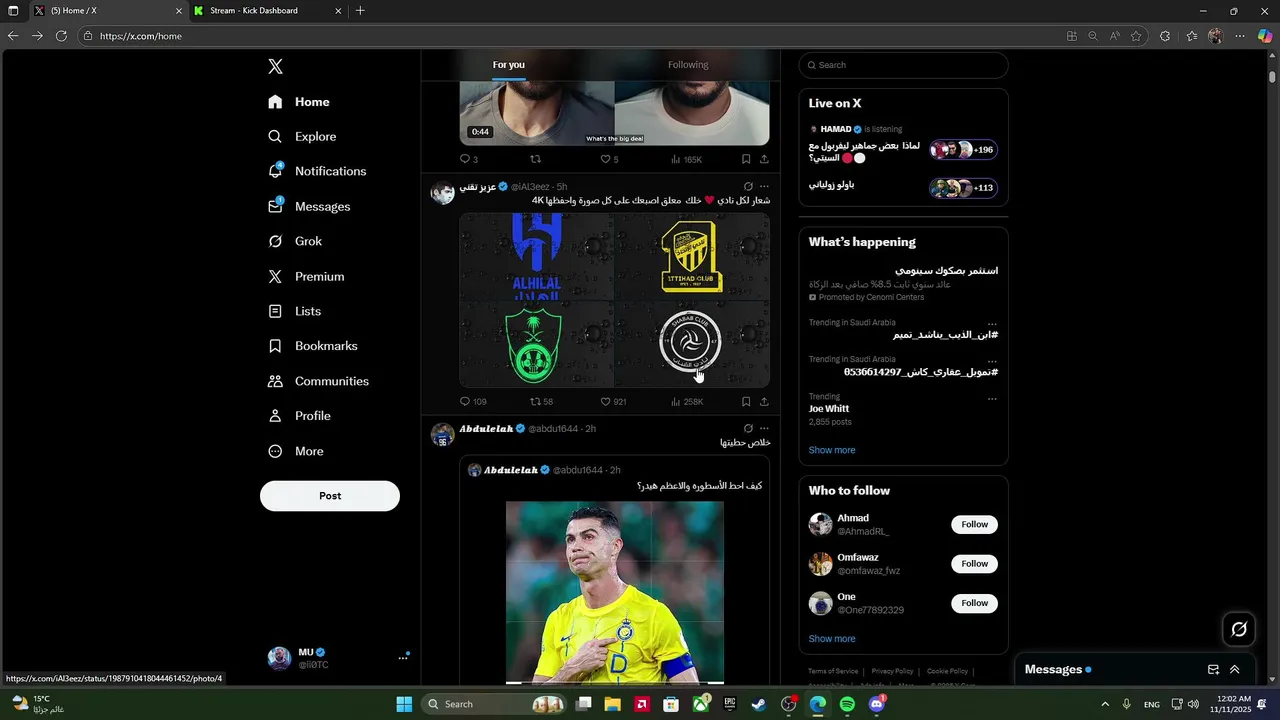Open Premium in sidebar

[306, 276]
